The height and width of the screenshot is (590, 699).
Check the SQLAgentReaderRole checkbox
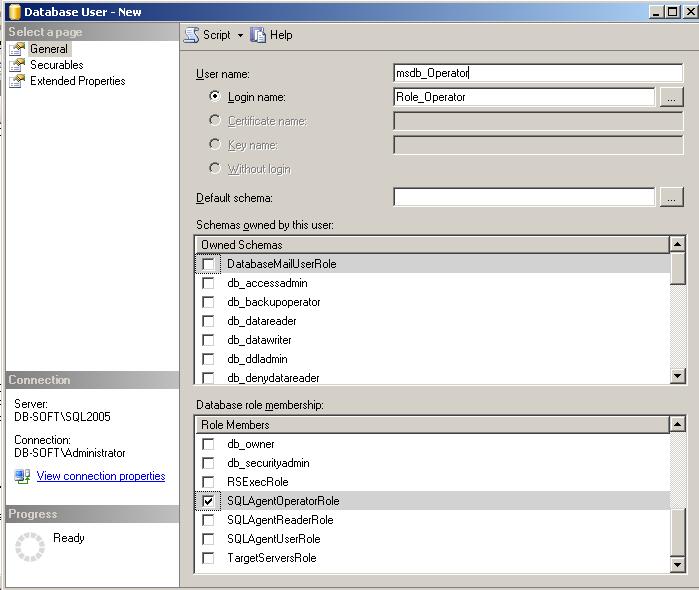point(208,520)
